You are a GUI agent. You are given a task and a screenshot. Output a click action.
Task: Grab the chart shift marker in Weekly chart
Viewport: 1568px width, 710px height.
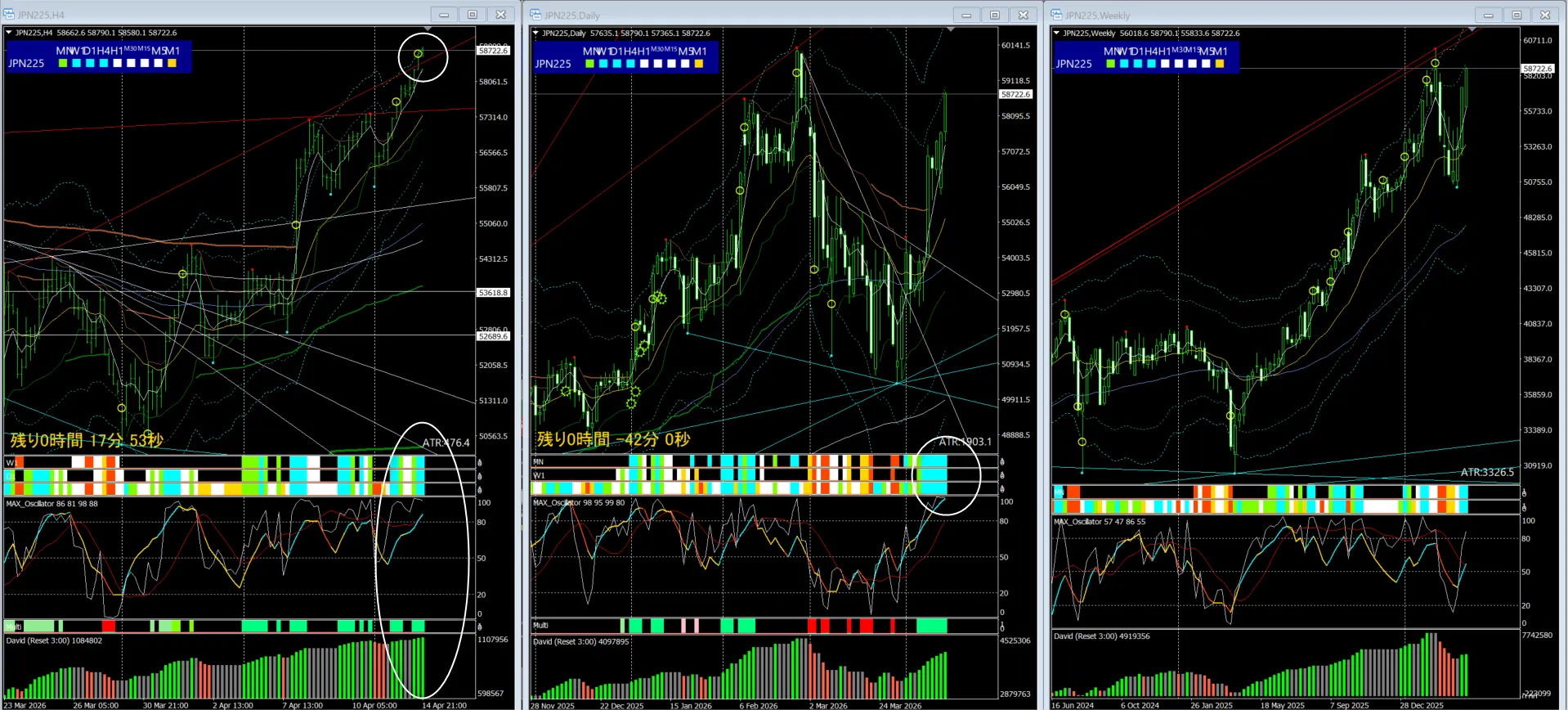[x=1472, y=30]
